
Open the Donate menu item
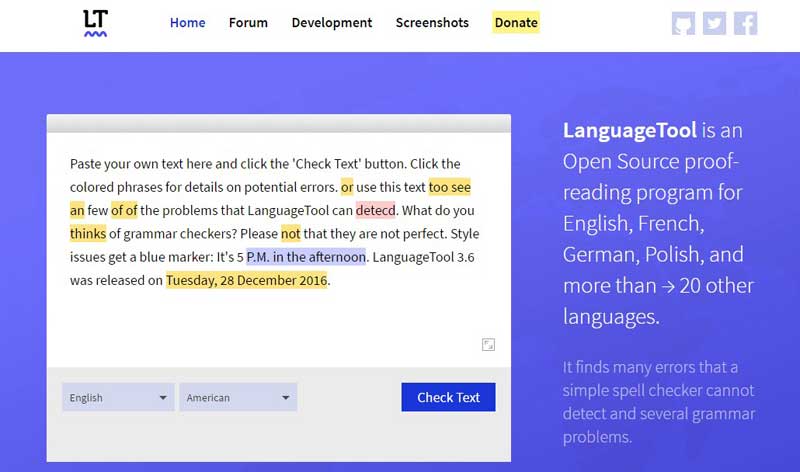[516, 22]
